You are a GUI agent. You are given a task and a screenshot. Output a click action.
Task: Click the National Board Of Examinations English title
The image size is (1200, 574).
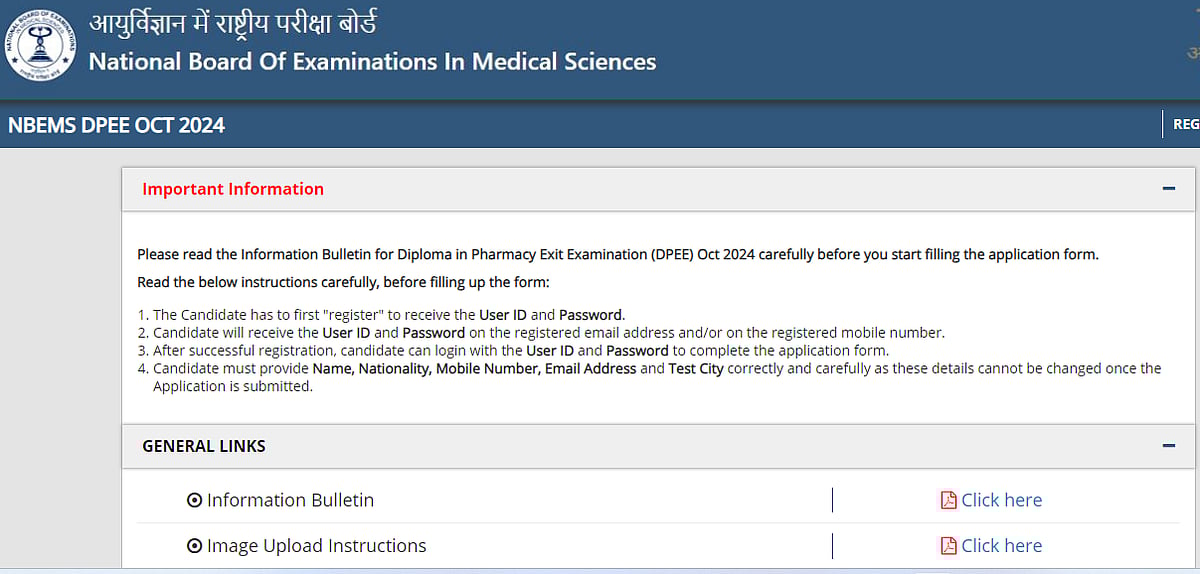pyautogui.click(x=372, y=62)
